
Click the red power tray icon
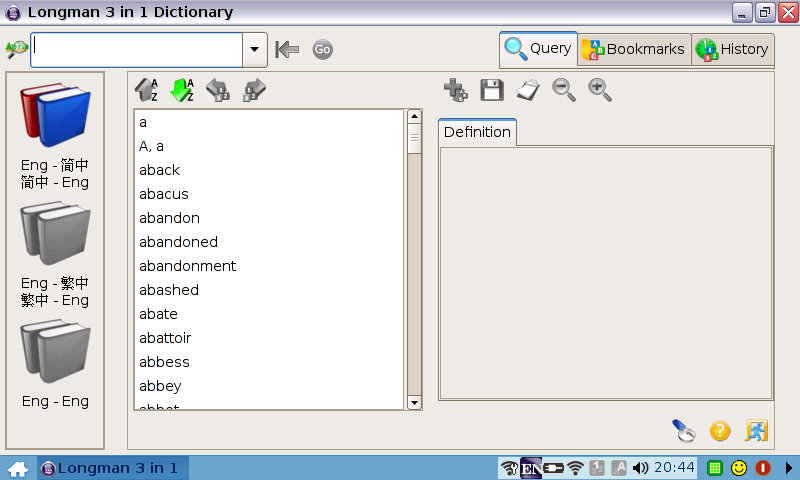[x=763, y=468]
